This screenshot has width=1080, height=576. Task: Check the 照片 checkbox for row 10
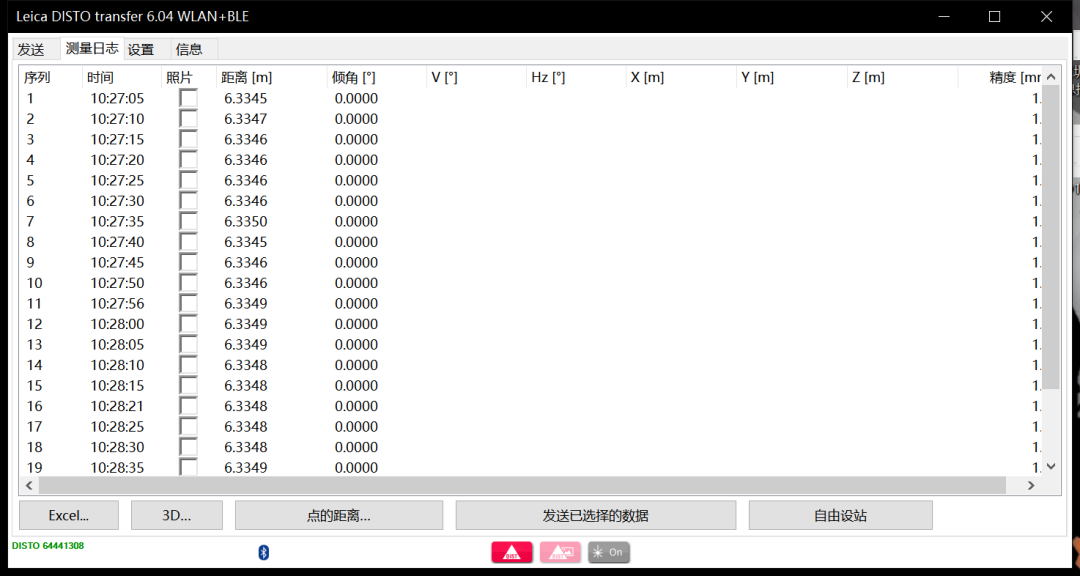pyautogui.click(x=187, y=283)
